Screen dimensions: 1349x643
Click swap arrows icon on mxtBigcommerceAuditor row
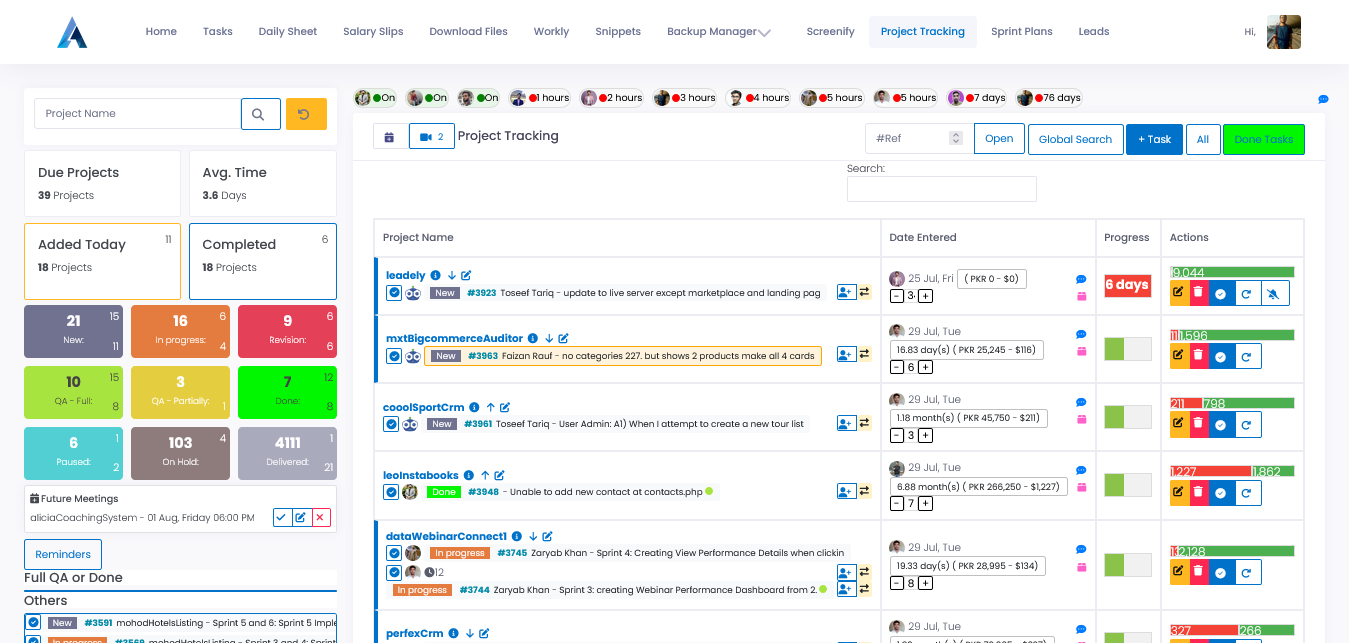click(865, 354)
